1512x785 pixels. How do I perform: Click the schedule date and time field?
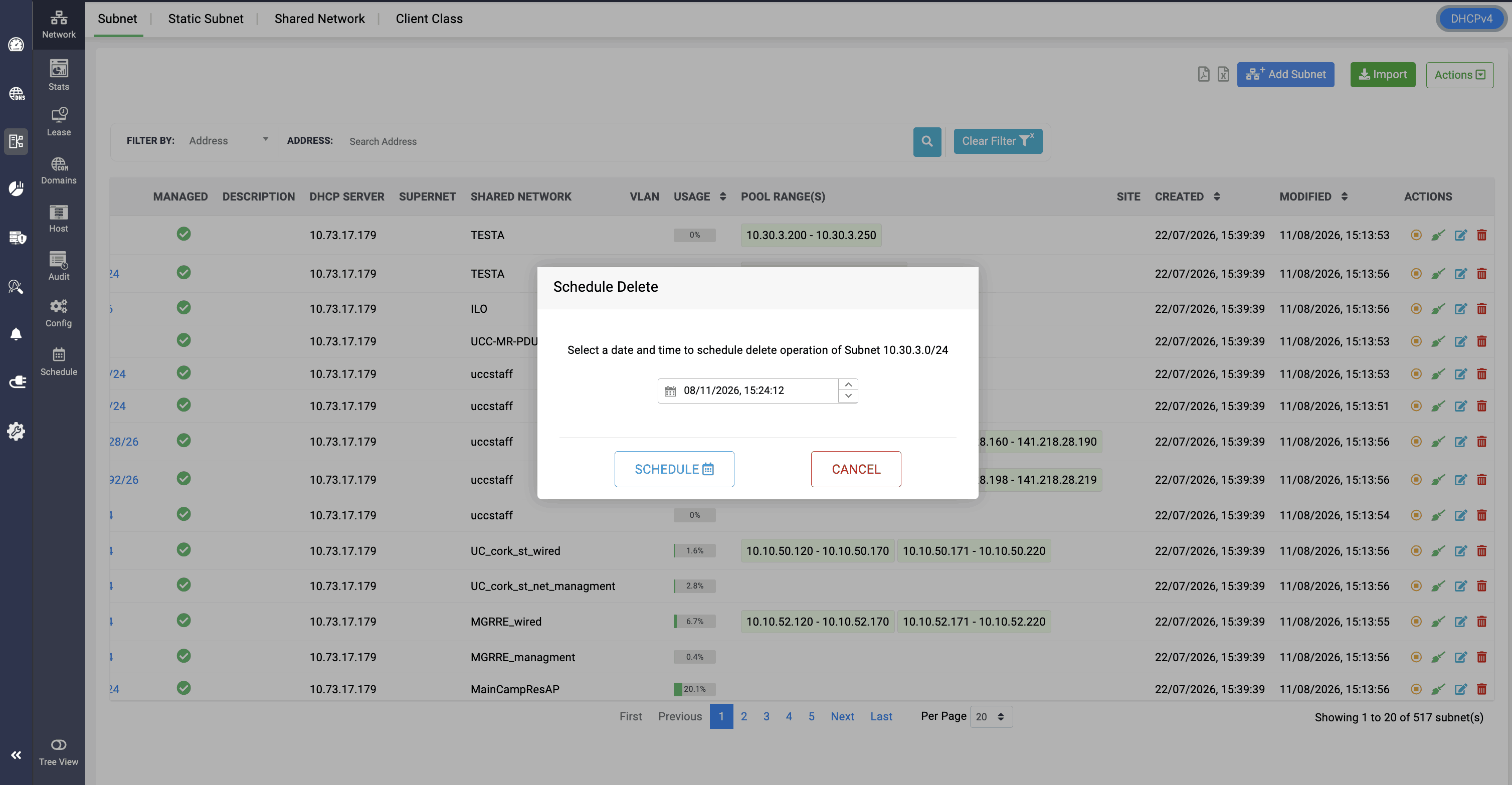click(757, 390)
